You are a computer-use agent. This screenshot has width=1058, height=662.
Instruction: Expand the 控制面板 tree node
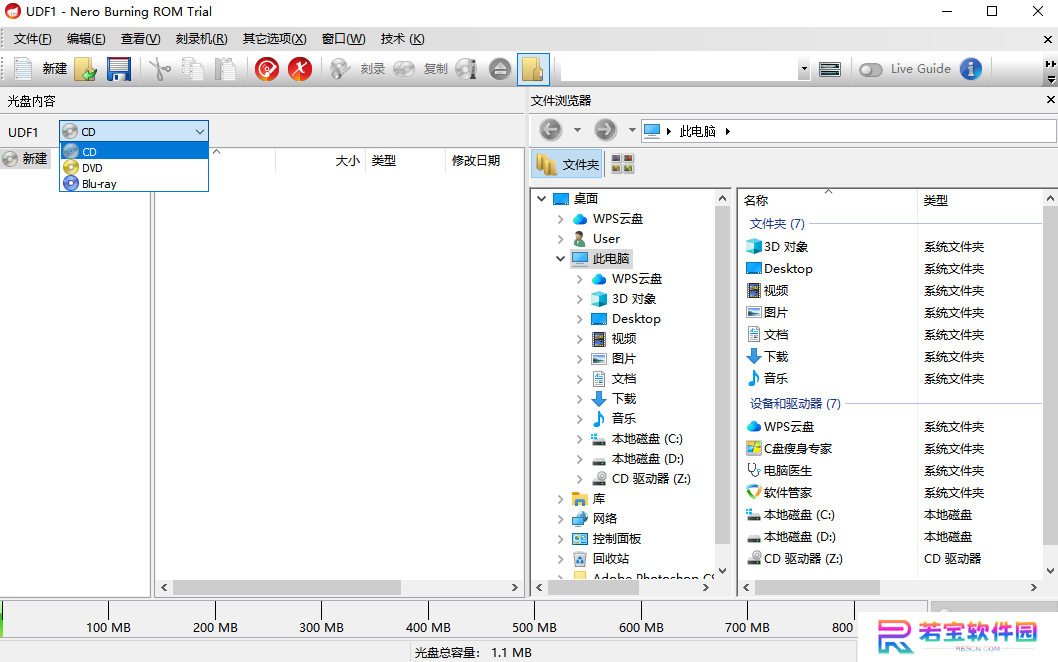560,539
